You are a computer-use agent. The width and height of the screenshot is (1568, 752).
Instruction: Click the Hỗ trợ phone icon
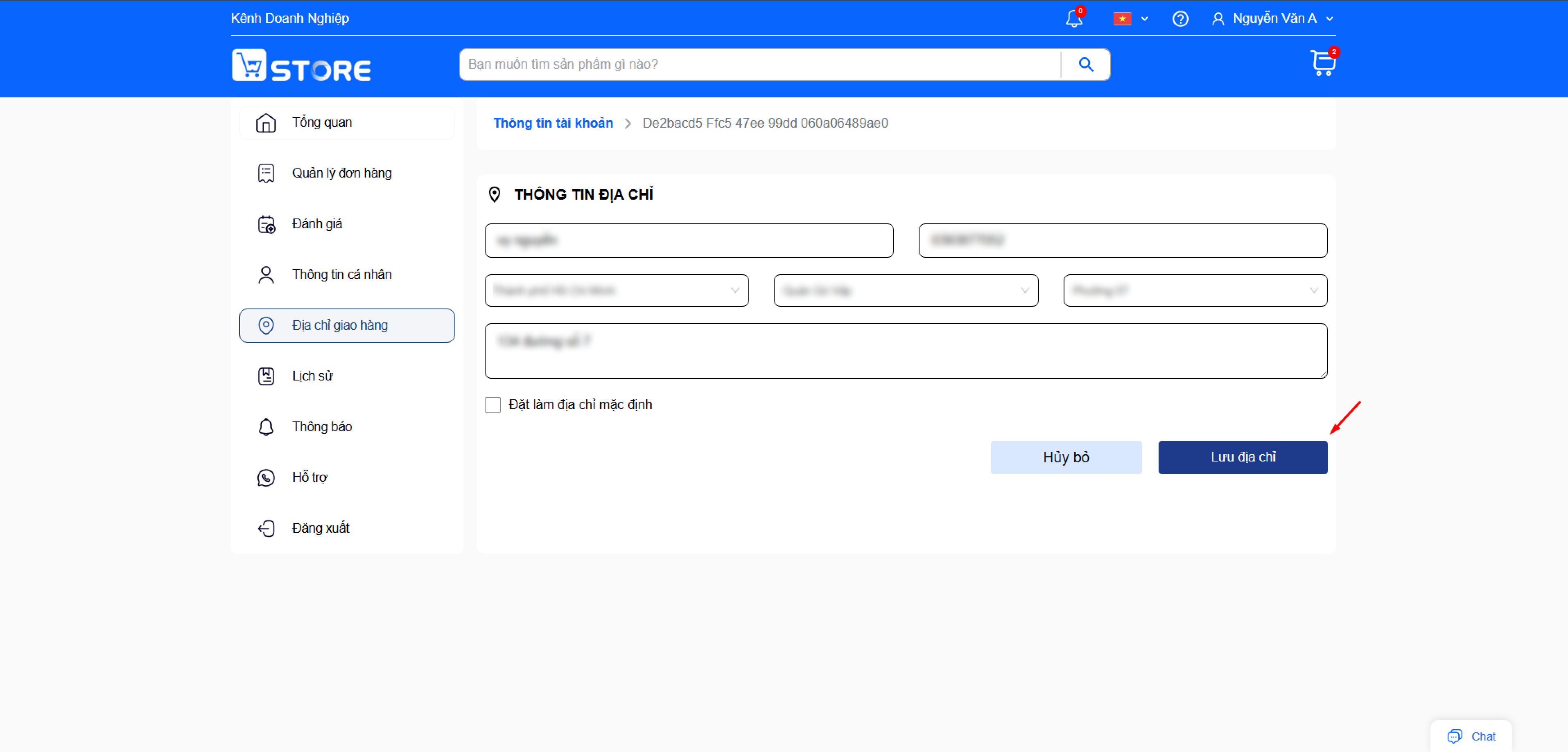pos(266,477)
